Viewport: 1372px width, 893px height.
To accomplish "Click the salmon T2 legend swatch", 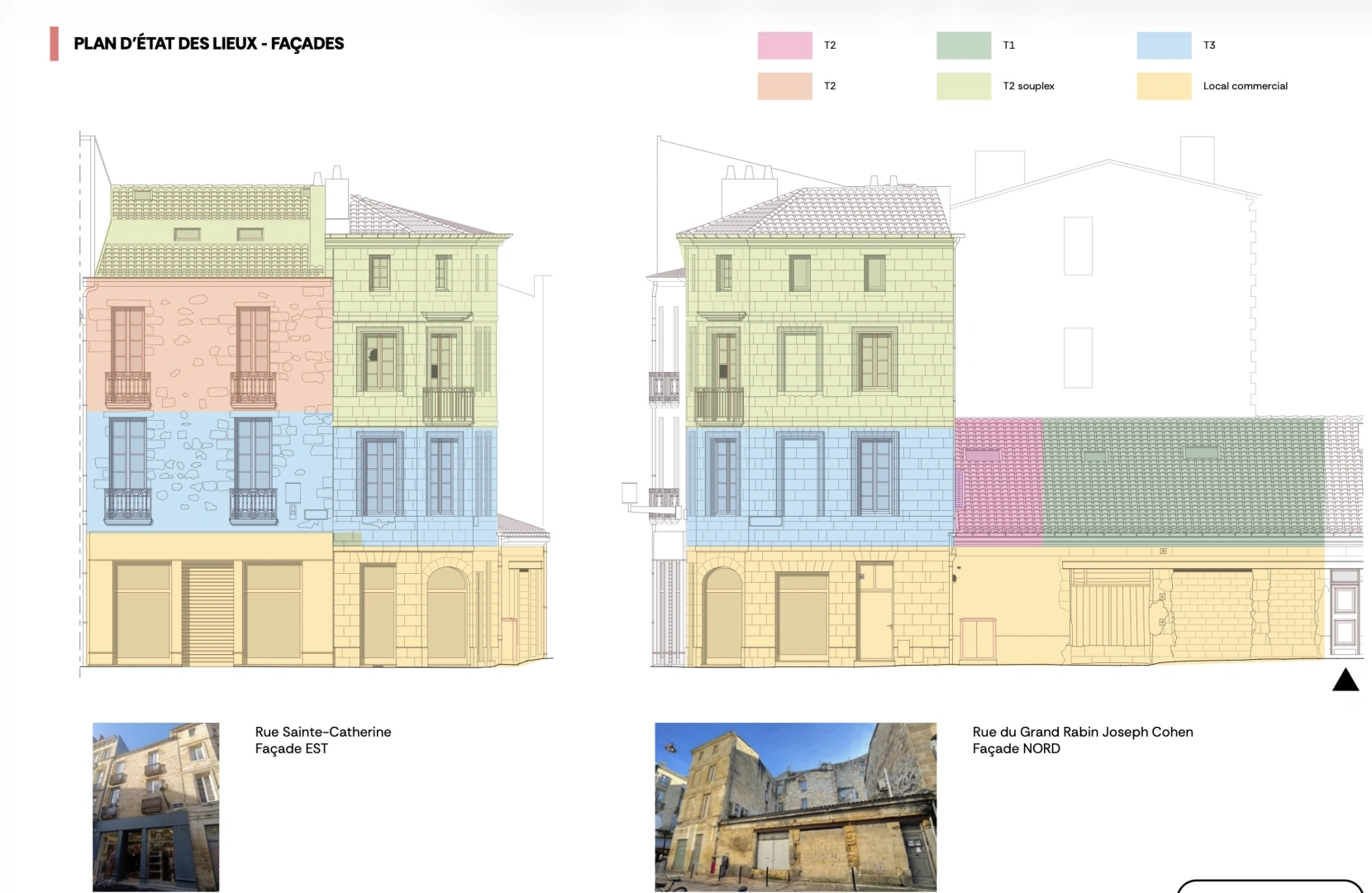I will point(784,86).
